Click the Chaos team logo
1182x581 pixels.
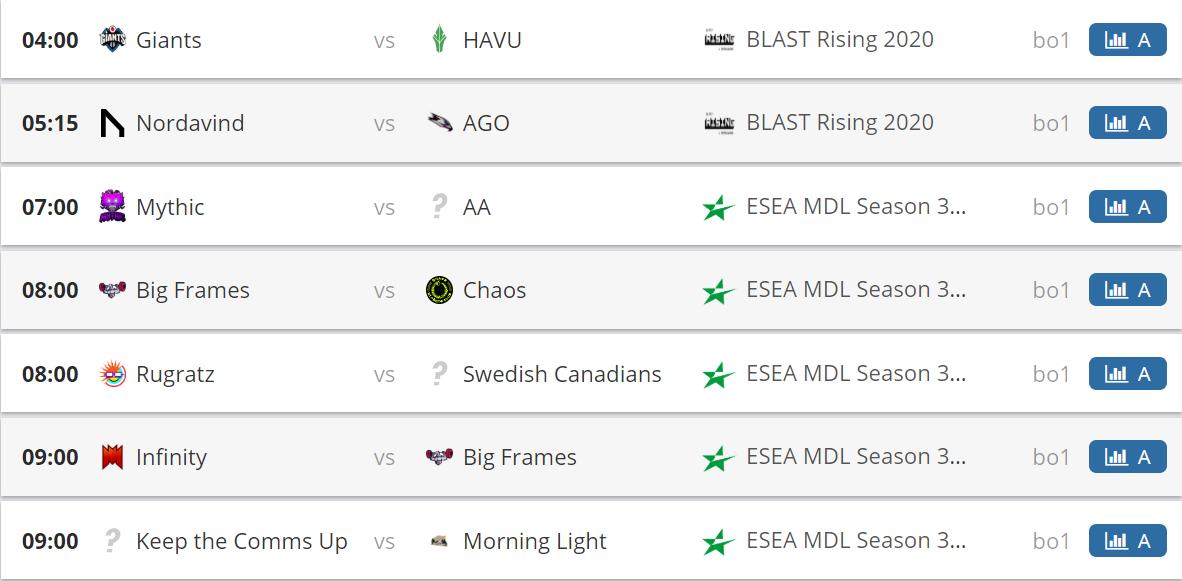click(x=439, y=290)
